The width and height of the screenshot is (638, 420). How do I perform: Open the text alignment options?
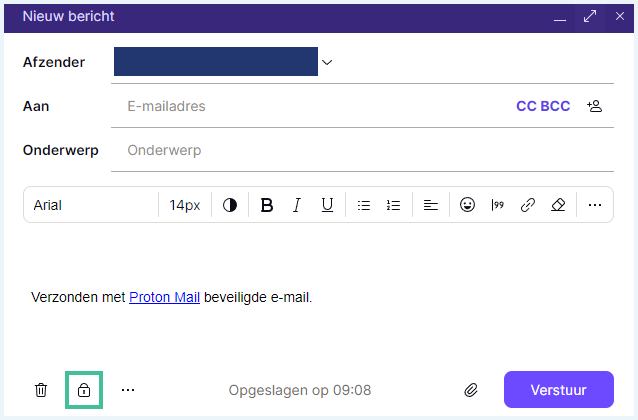(430, 205)
